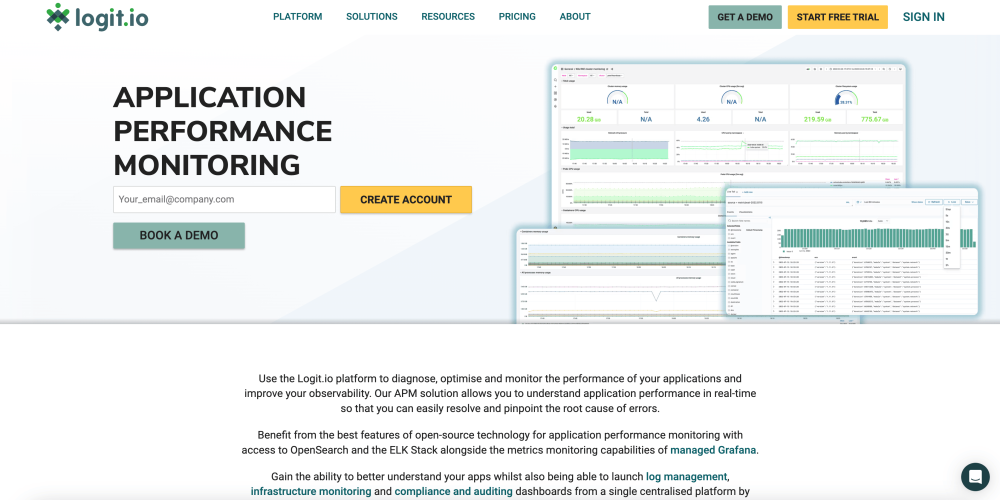
Task: Focus the company email input field
Action: pos(224,200)
